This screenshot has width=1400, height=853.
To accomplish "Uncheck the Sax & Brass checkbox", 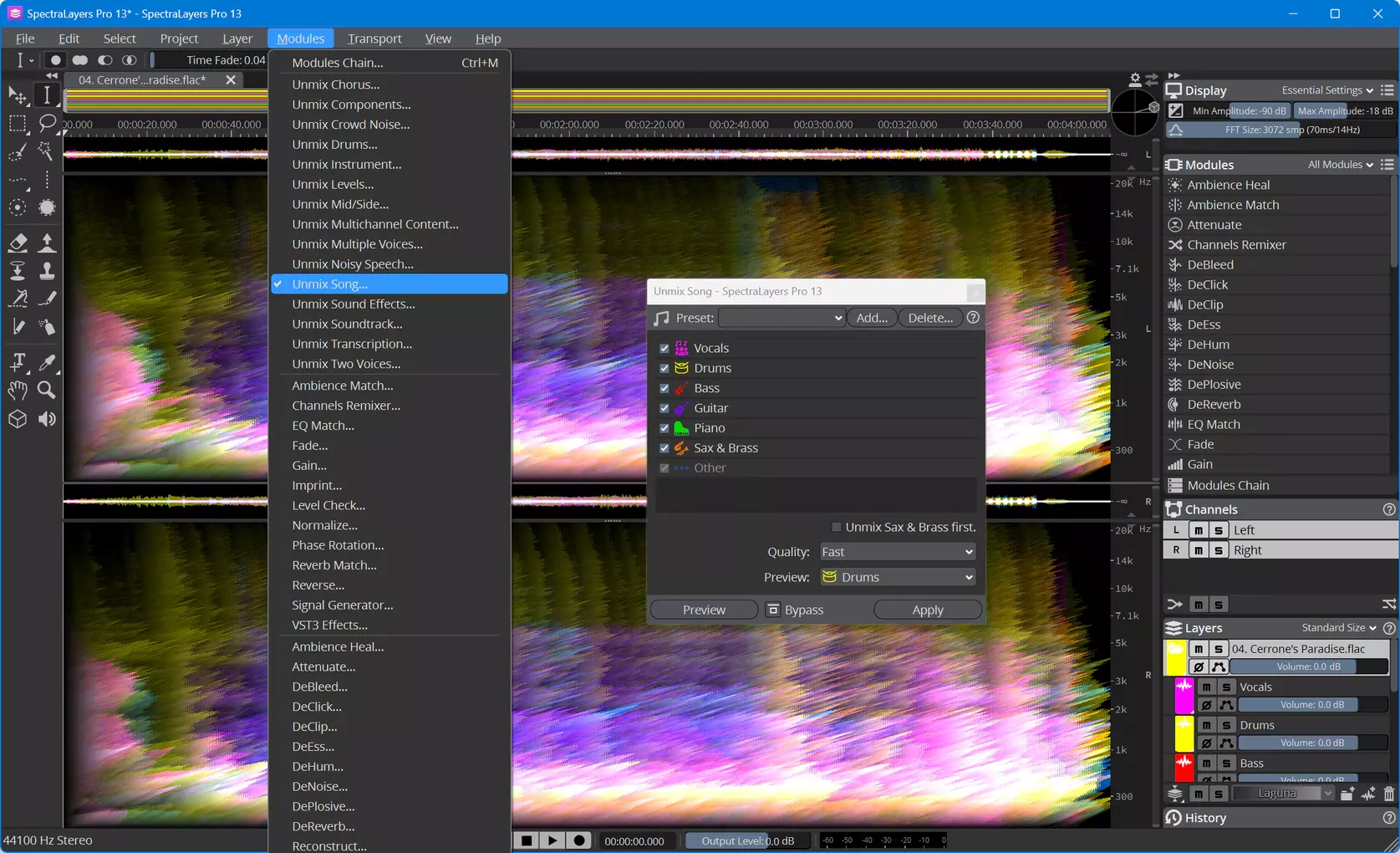I will (664, 448).
